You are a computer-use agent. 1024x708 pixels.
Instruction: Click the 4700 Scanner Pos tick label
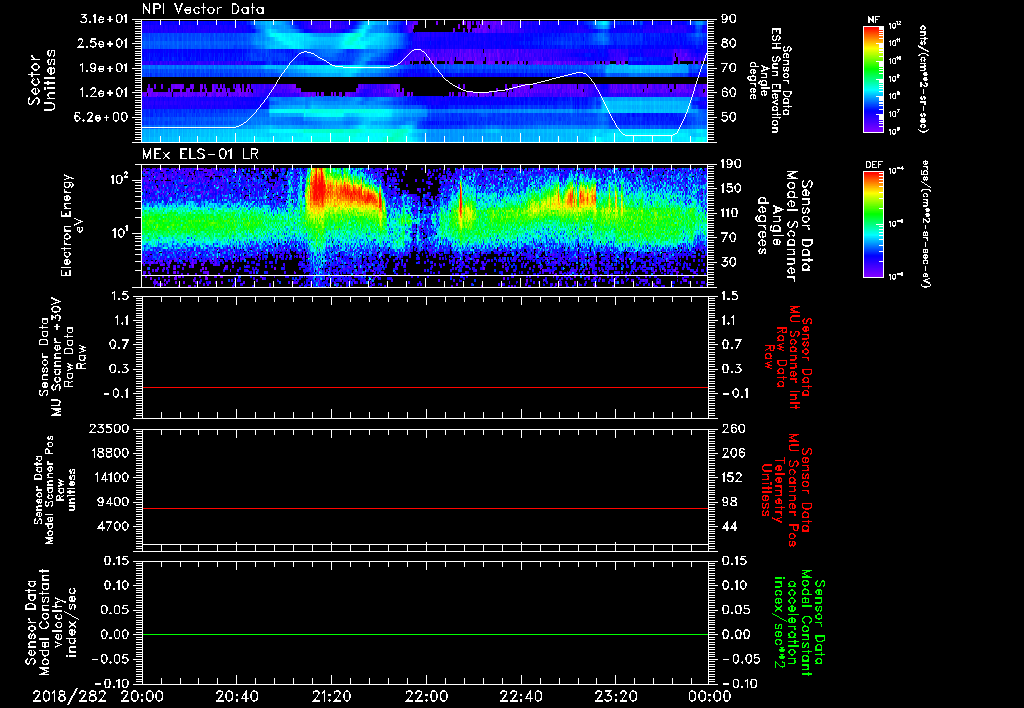click(112, 526)
